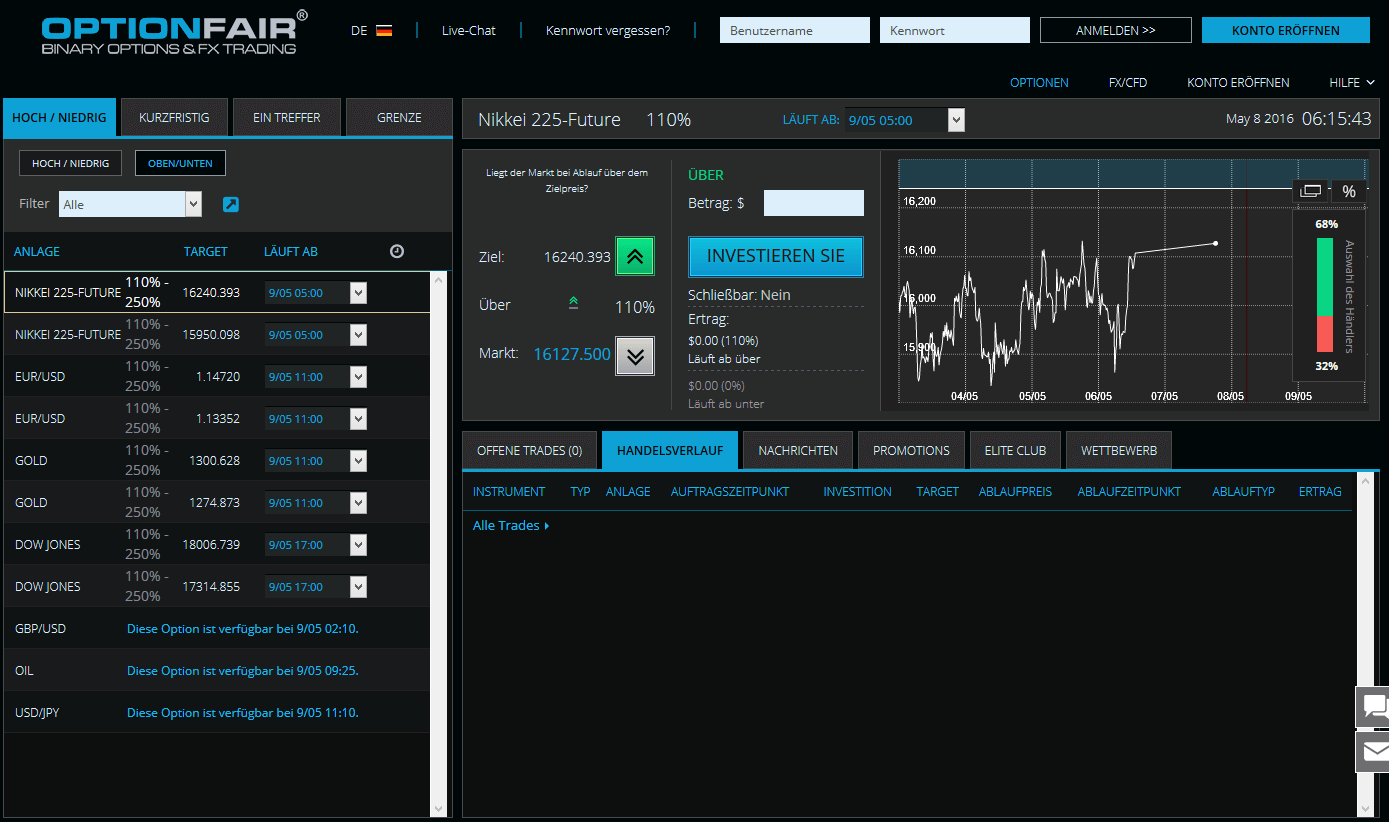Click the ERTRAG column header
The width and height of the screenshot is (1389, 822).
(x=1320, y=492)
